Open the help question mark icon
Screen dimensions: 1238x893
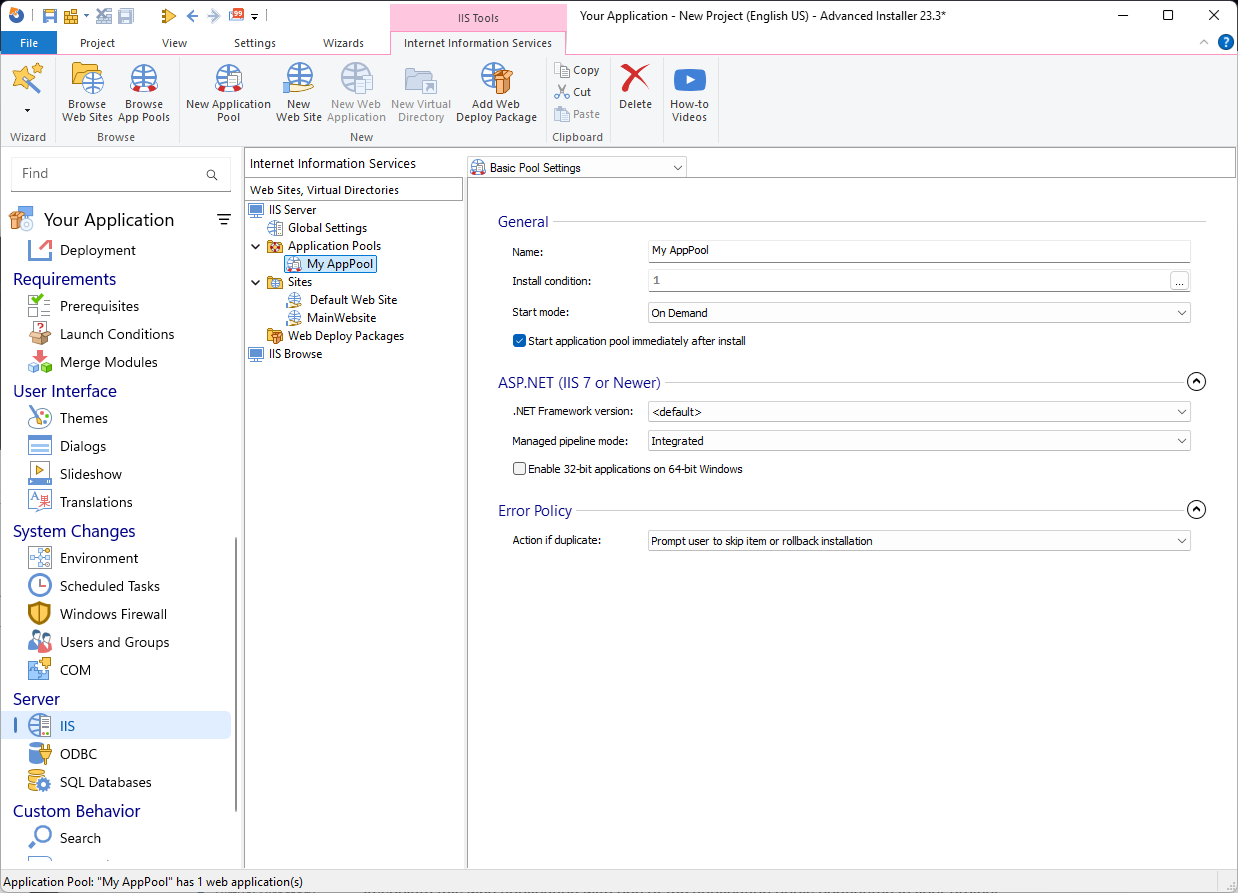click(1225, 42)
